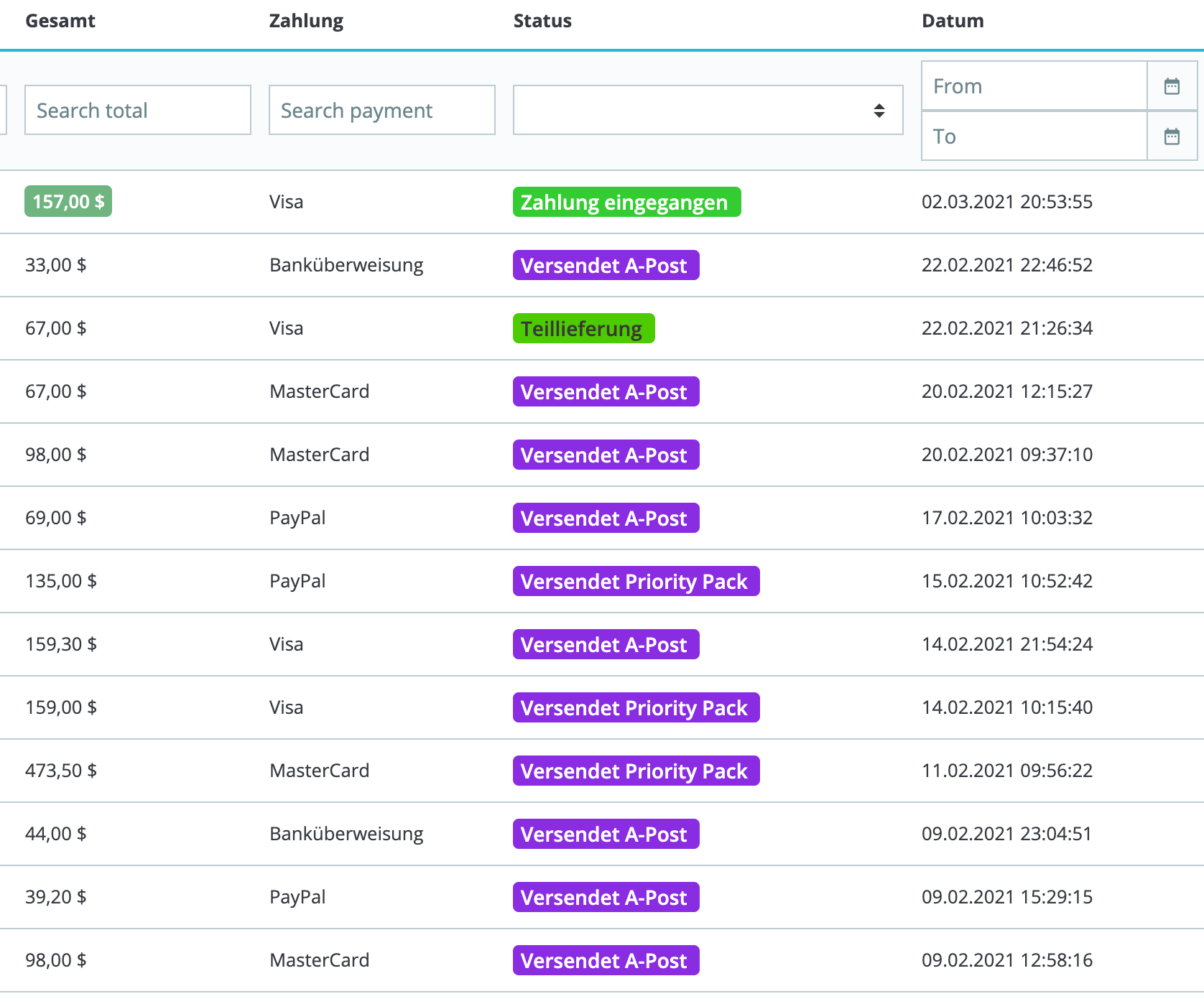Click the Versendet Priority Pack badge for 135,00 $

pyautogui.click(x=636, y=582)
